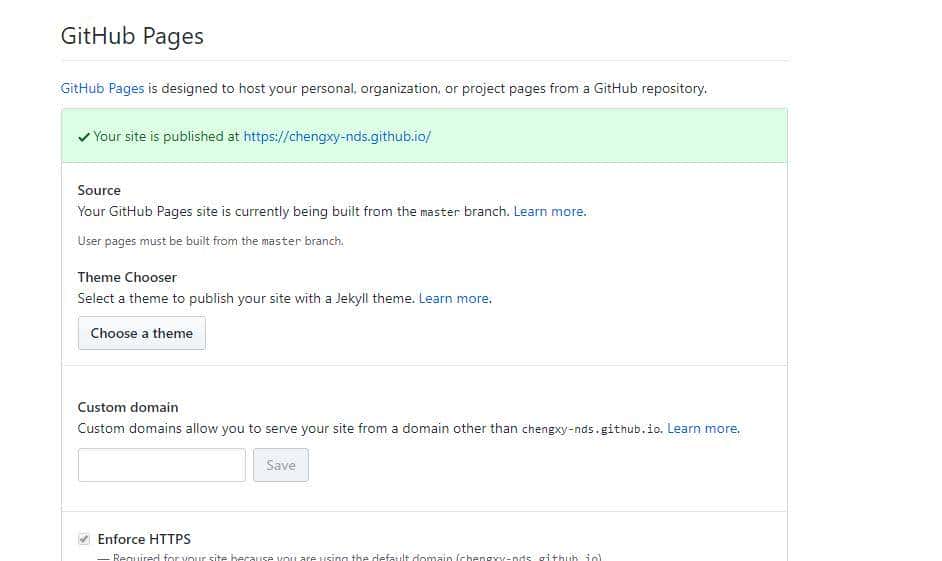Click the 'User pages must be built' note

click(x=210, y=241)
